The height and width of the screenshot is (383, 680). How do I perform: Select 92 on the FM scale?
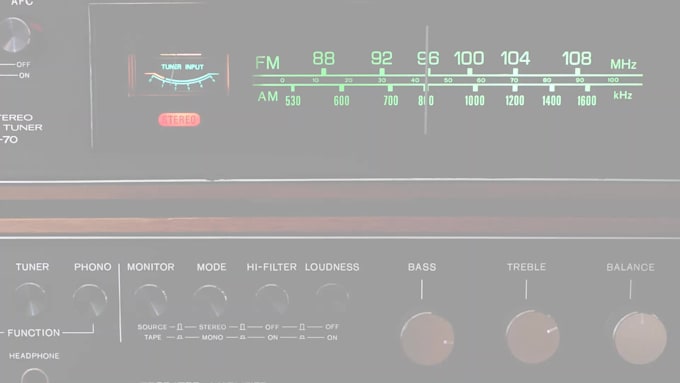point(381,58)
